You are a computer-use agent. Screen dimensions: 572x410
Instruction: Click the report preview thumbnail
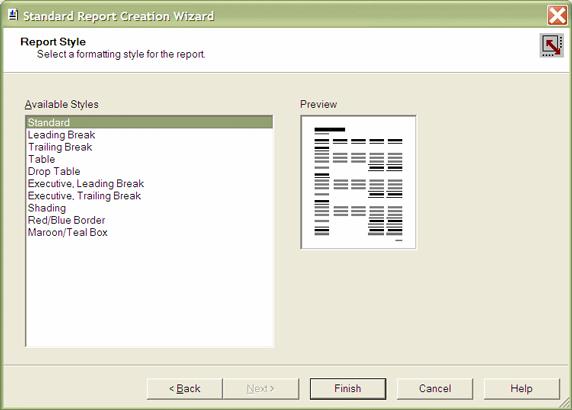(x=358, y=182)
